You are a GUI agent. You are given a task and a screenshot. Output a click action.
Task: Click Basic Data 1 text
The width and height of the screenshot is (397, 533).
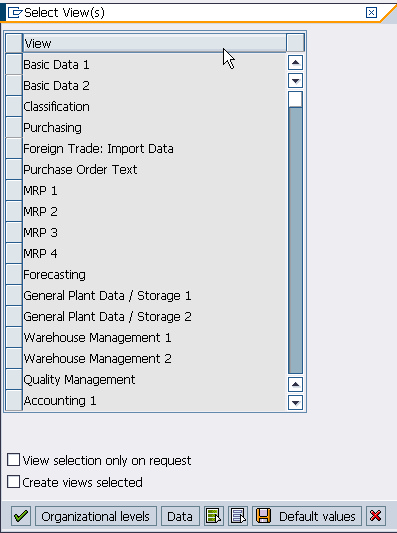coord(56,64)
